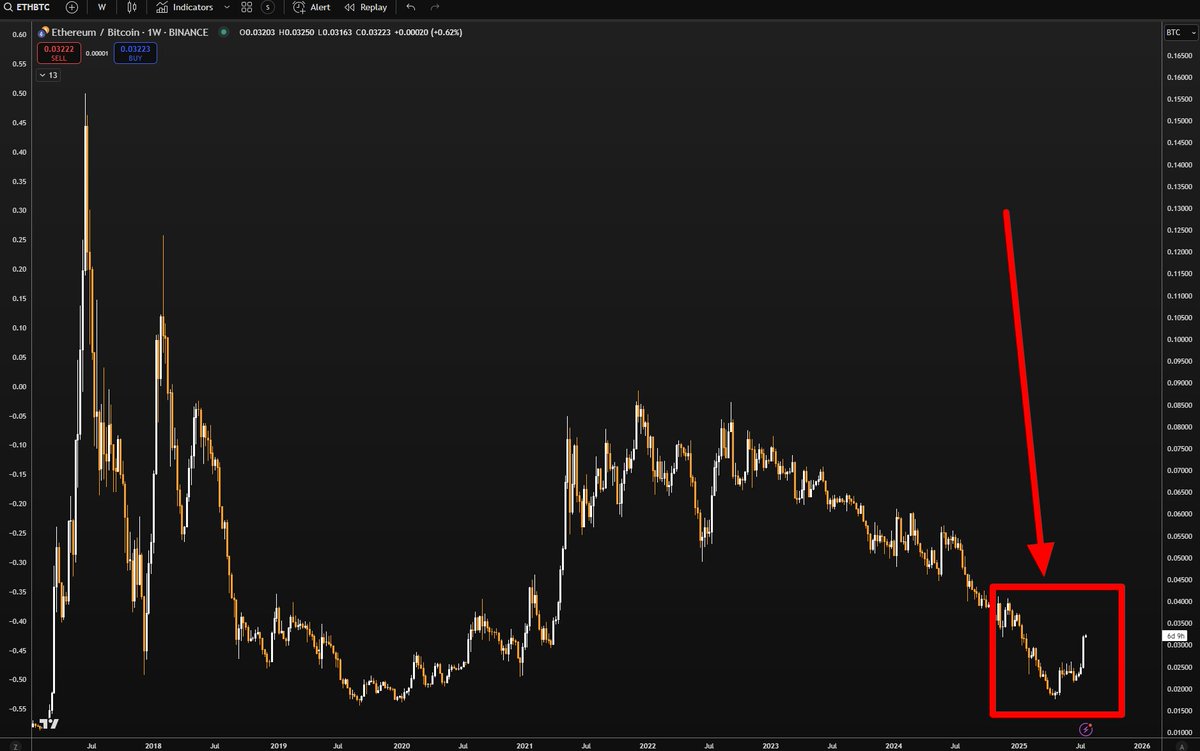Click the add symbol plus icon
Viewport: 1200px width, 751px height.
72,7
